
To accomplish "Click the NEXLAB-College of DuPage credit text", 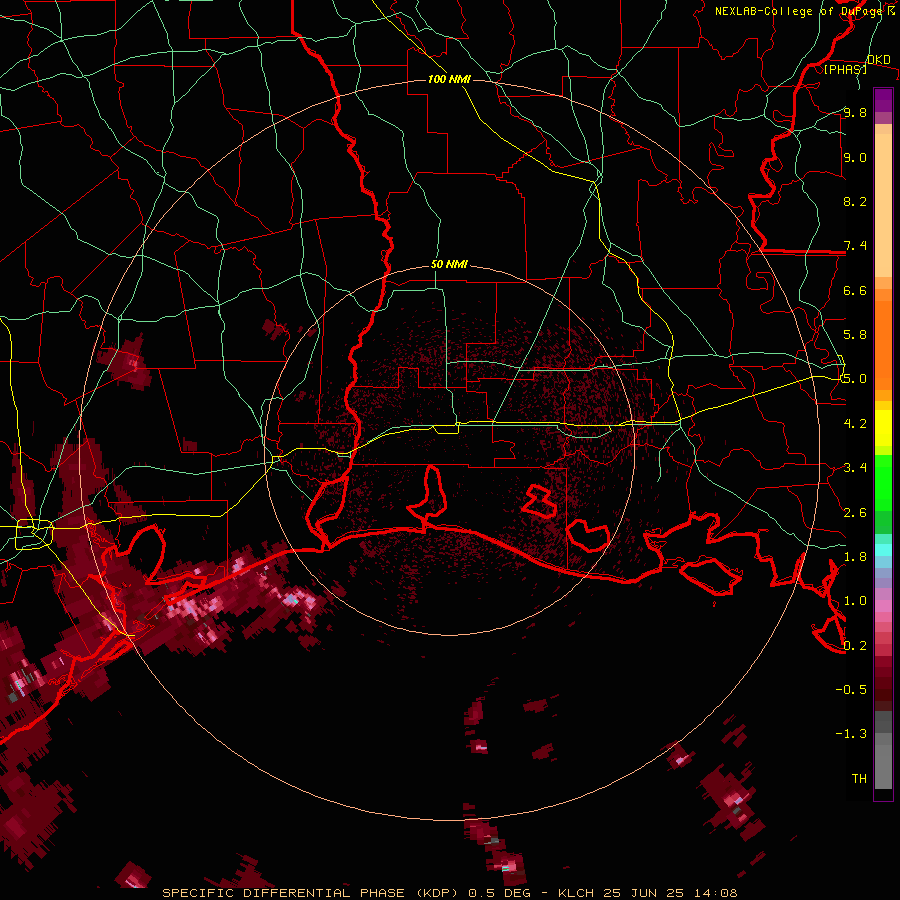I will [800, 11].
